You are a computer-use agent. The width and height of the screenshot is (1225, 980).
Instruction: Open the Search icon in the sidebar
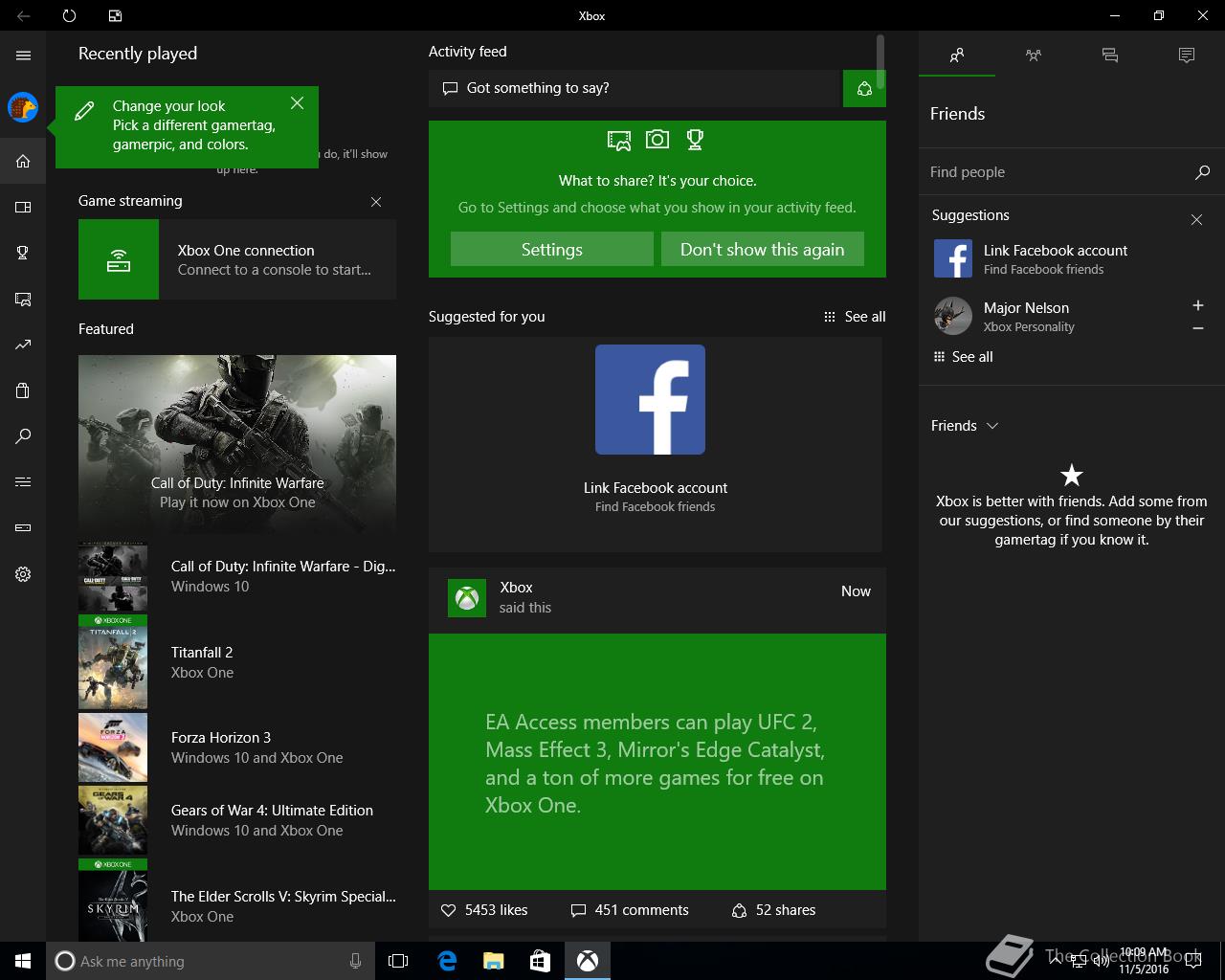click(x=23, y=436)
